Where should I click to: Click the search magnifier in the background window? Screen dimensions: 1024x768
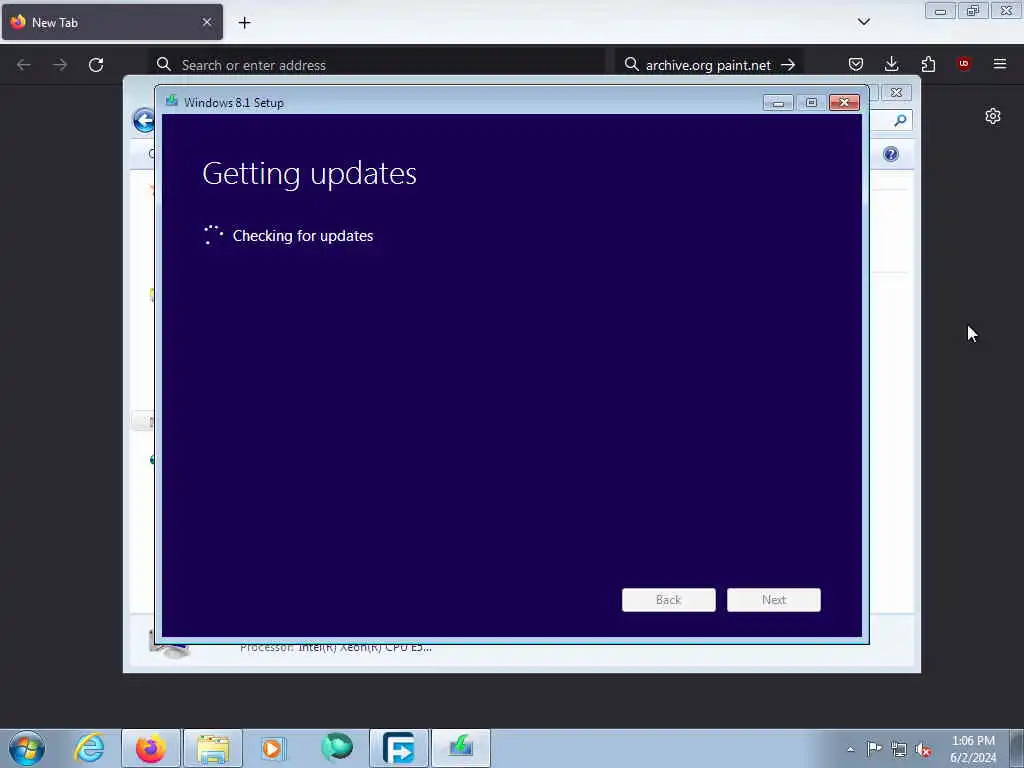point(900,120)
